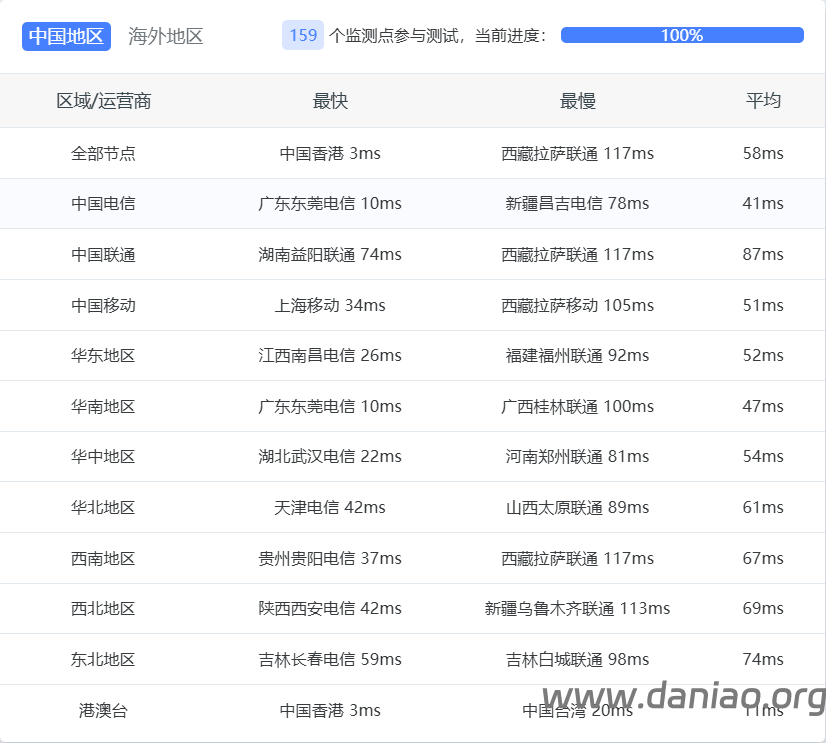This screenshot has height=743, width=826.
Task: Click the 159 monitoring points badge
Action: pyautogui.click(x=303, y=36)
